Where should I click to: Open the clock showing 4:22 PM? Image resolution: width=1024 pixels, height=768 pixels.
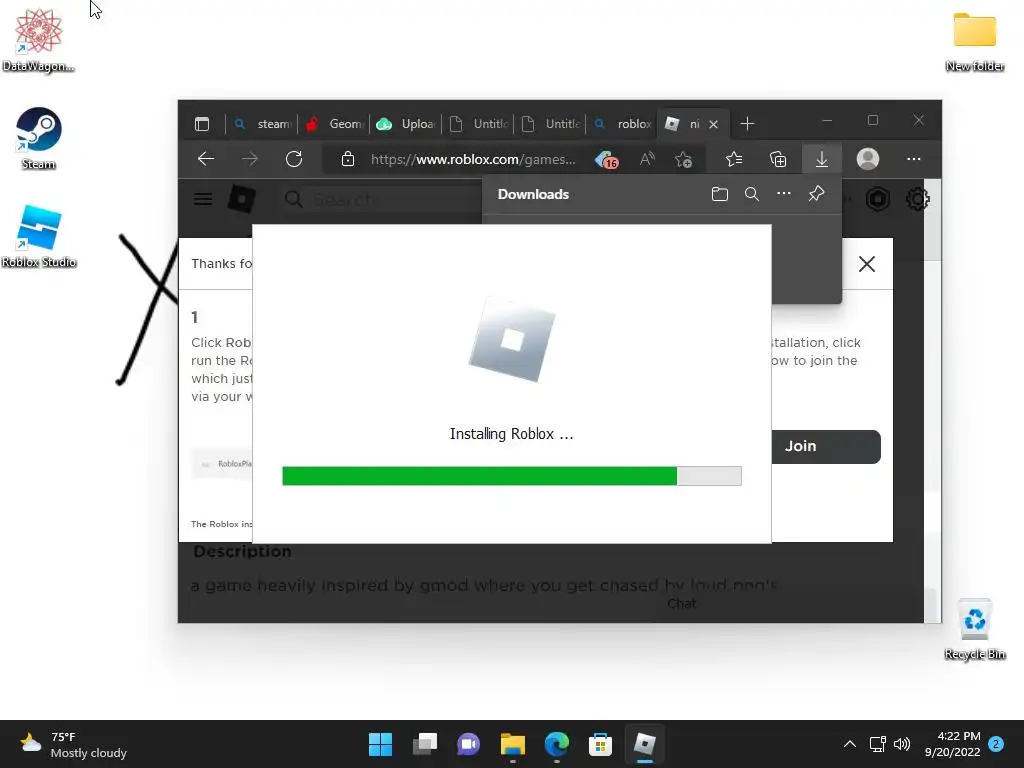pos(953,744)
